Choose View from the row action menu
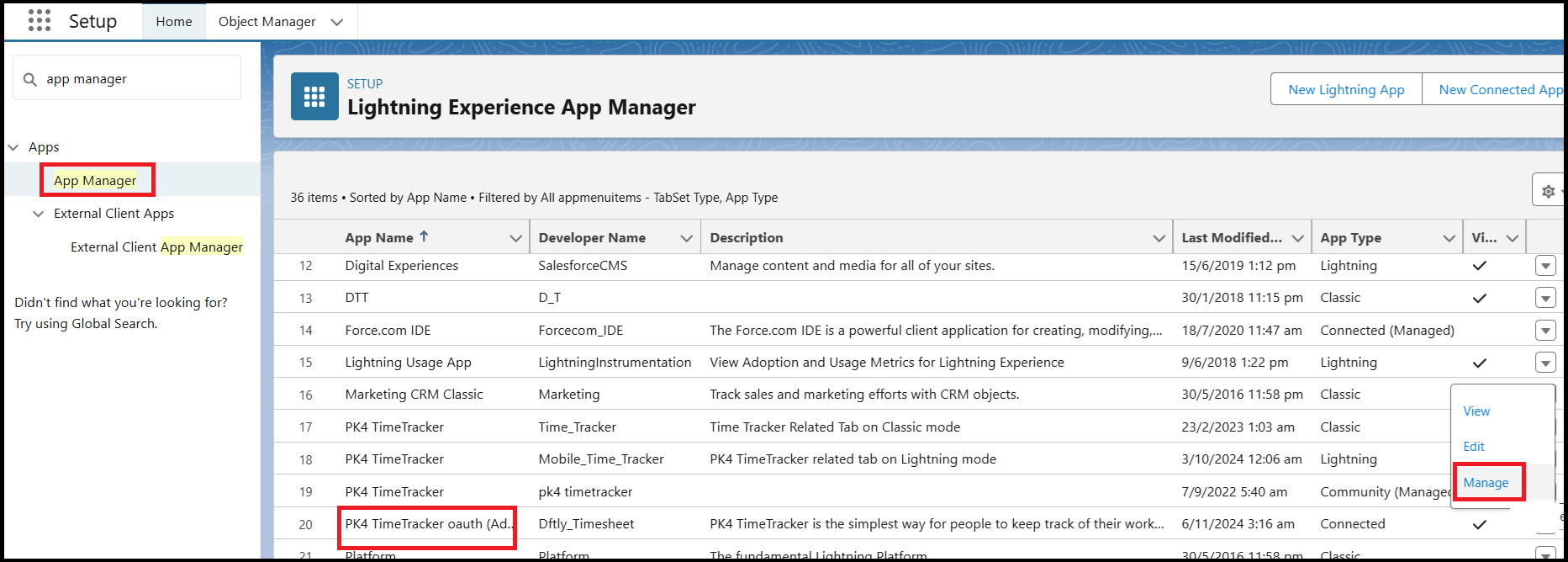 [x=1476, y=411]
